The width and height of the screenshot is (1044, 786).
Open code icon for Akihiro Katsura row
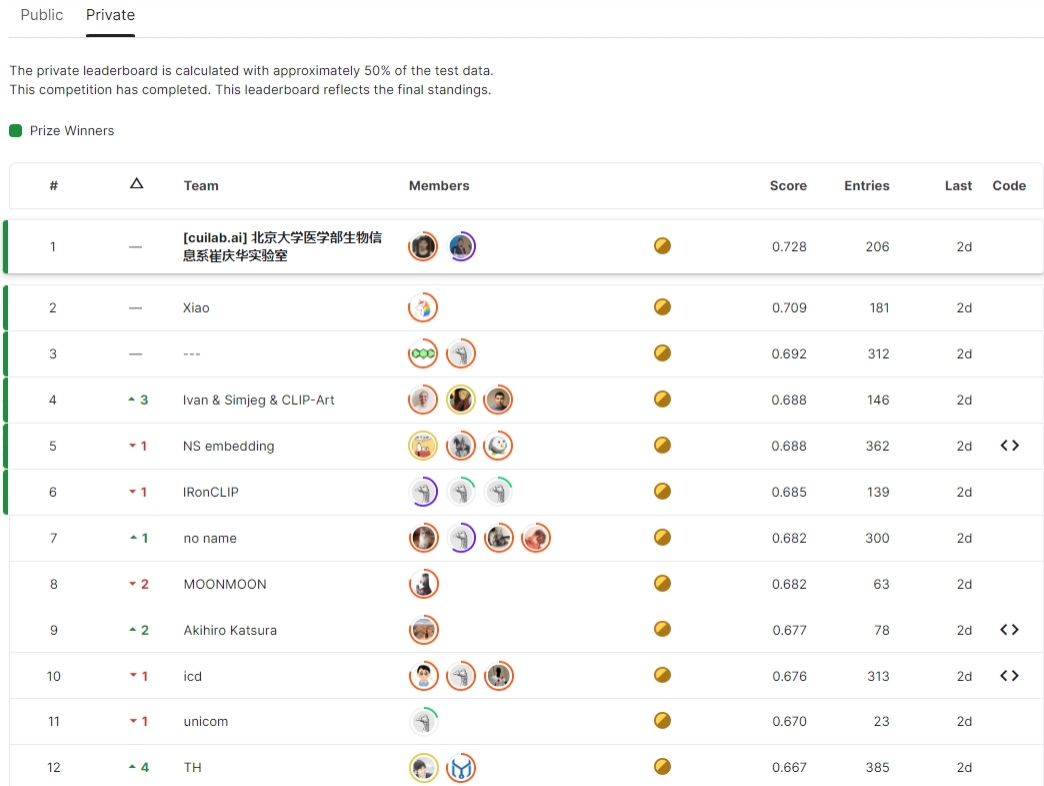(x=1009, y=630)
